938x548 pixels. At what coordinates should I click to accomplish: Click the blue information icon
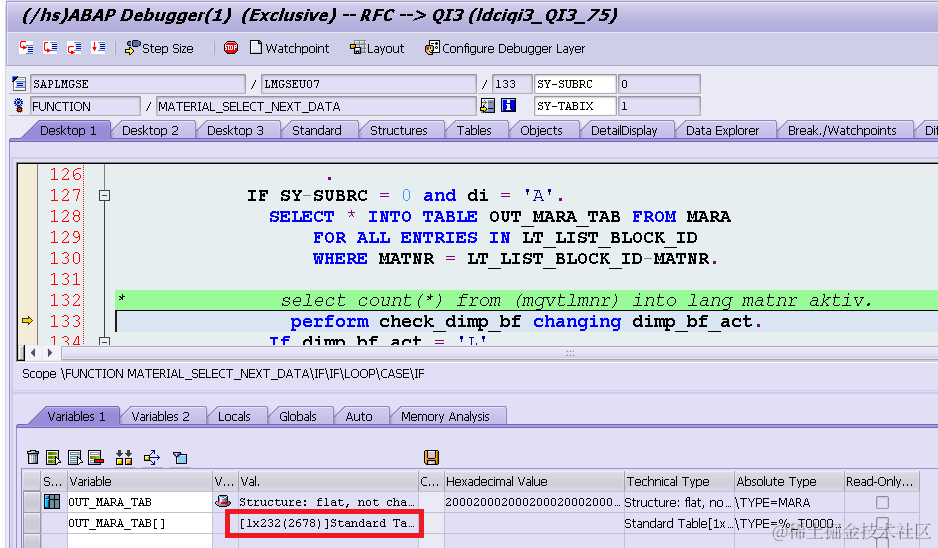[x=508, y=106]
